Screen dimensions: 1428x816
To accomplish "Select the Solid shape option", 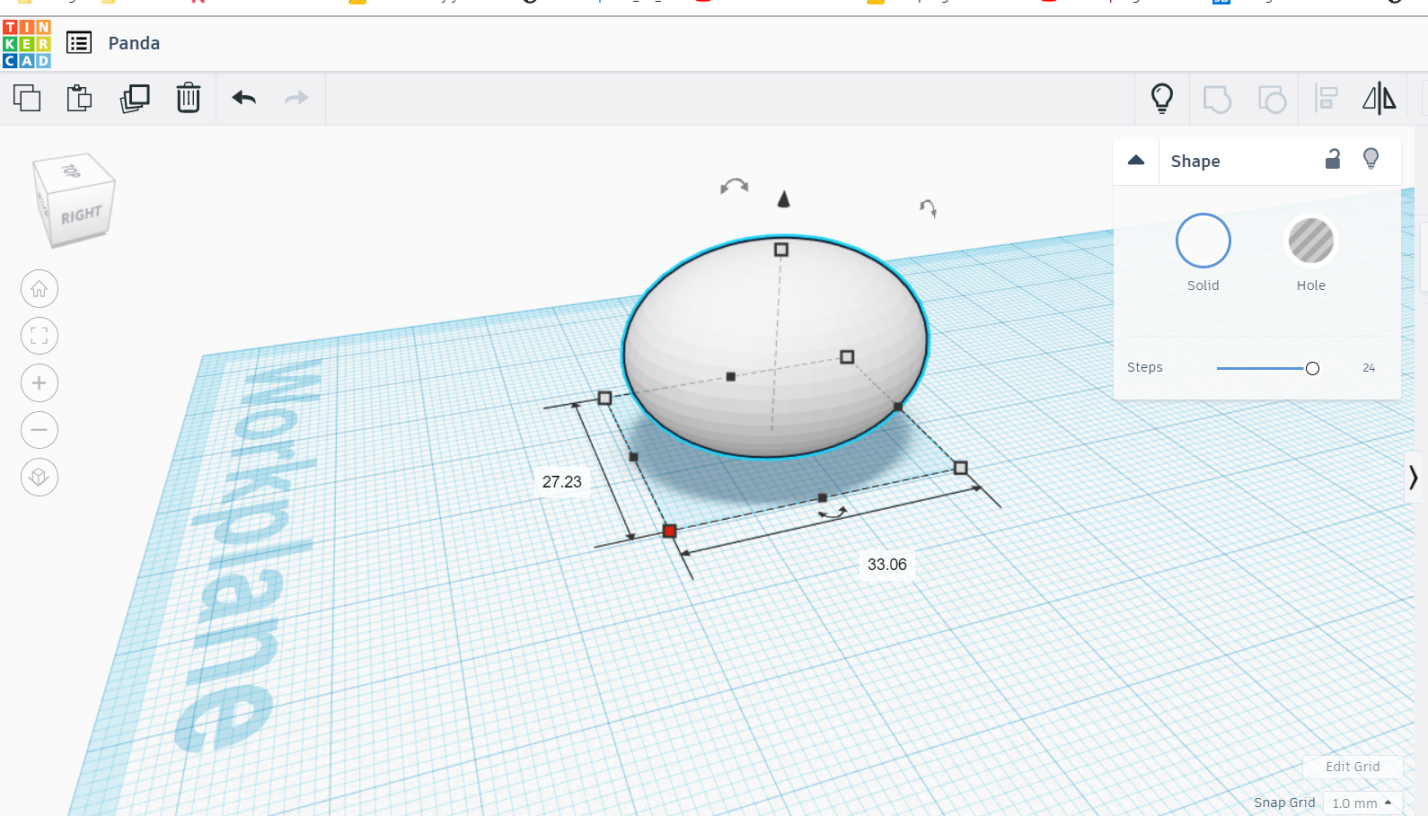I will [x=1203, y=241].
